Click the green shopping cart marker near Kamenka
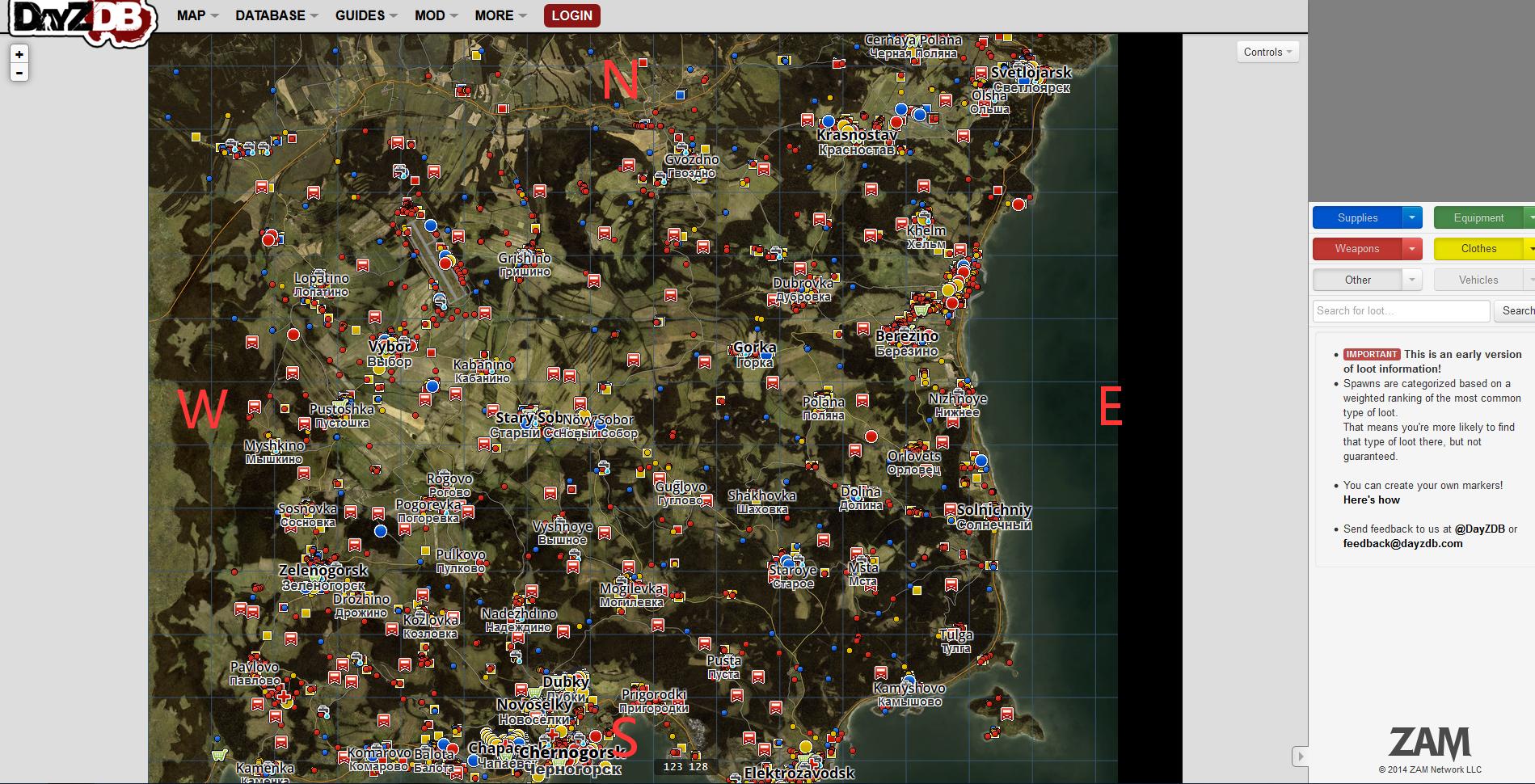The image size is (1535, 784). pyautogui.click(x=218, y=755)
